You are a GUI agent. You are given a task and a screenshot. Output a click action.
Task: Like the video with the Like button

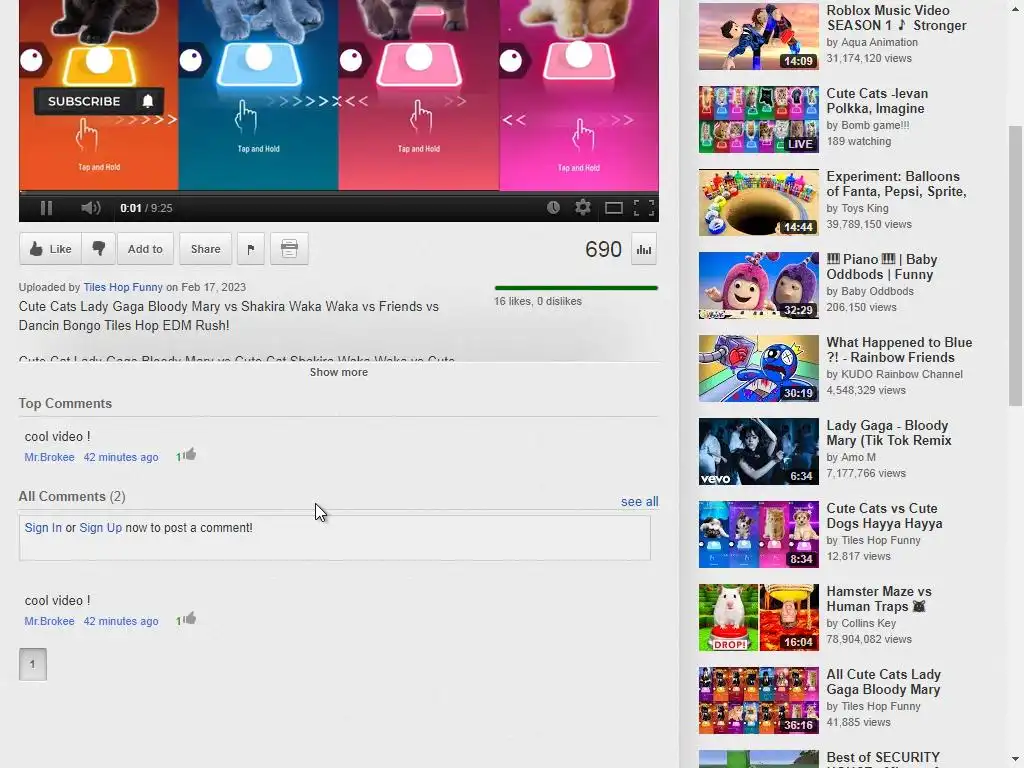tap(50, 249)
